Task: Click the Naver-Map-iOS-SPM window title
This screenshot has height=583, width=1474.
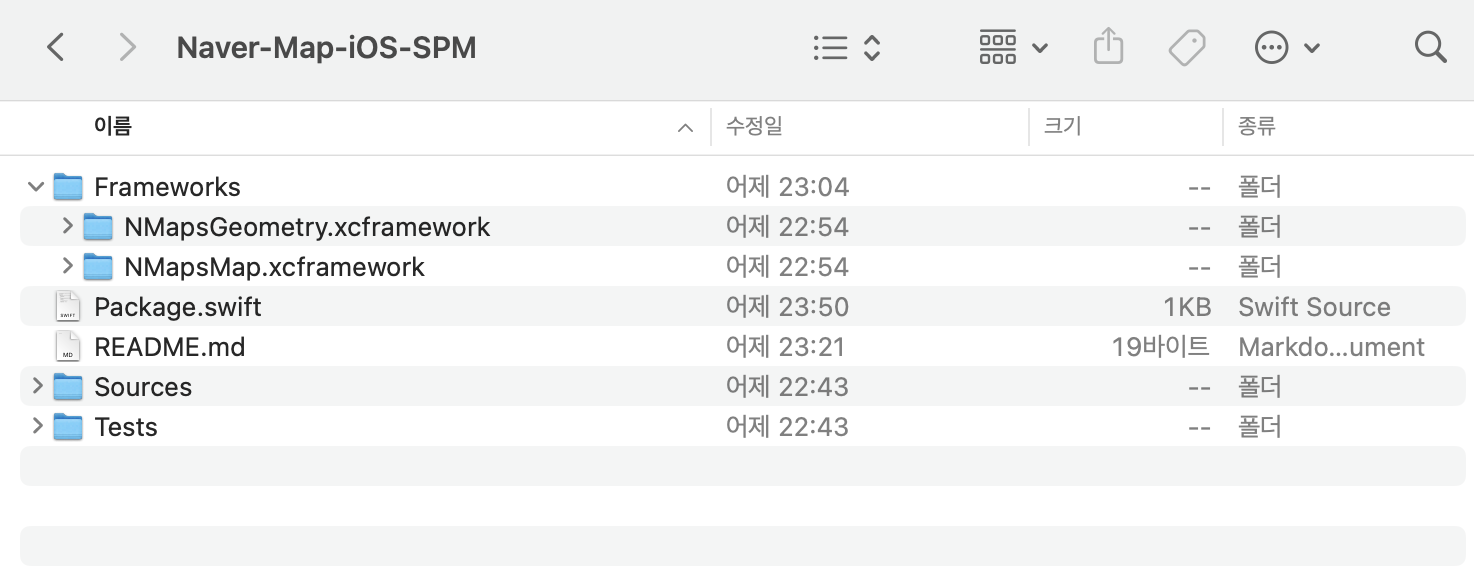Action: tap(326, 47)
